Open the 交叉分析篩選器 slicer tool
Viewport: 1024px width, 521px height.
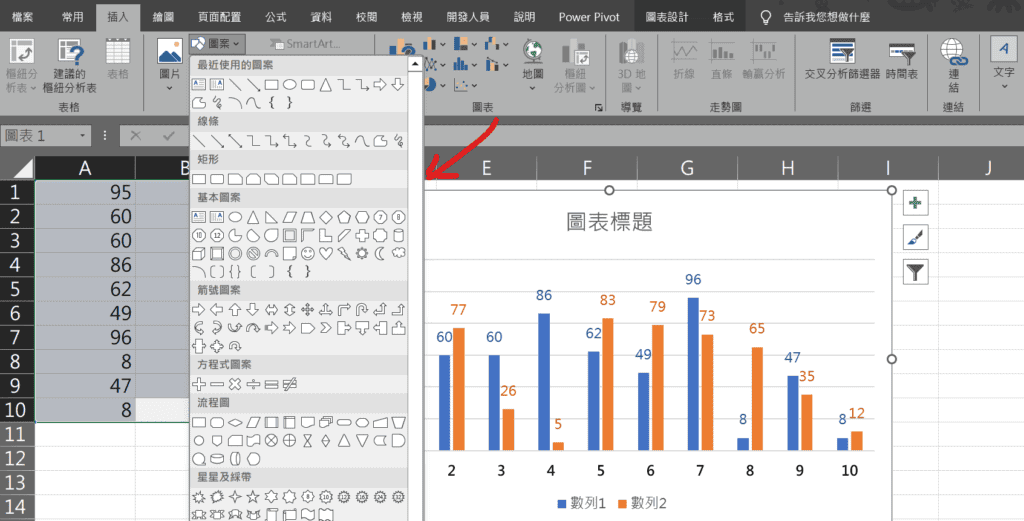coord(842,61)
